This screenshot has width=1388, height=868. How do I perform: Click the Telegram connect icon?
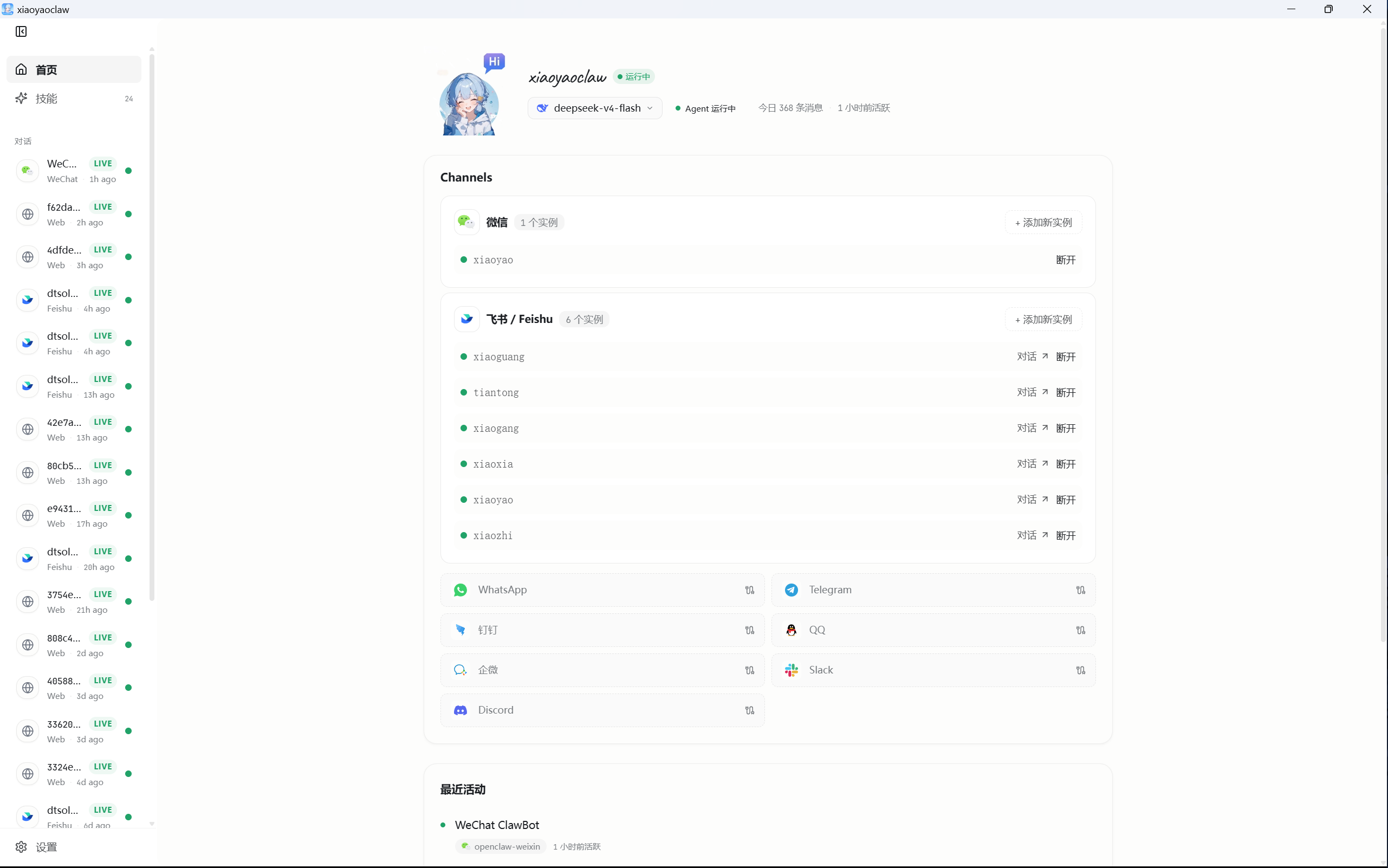pyautogui.click(x=1080, y=590)
